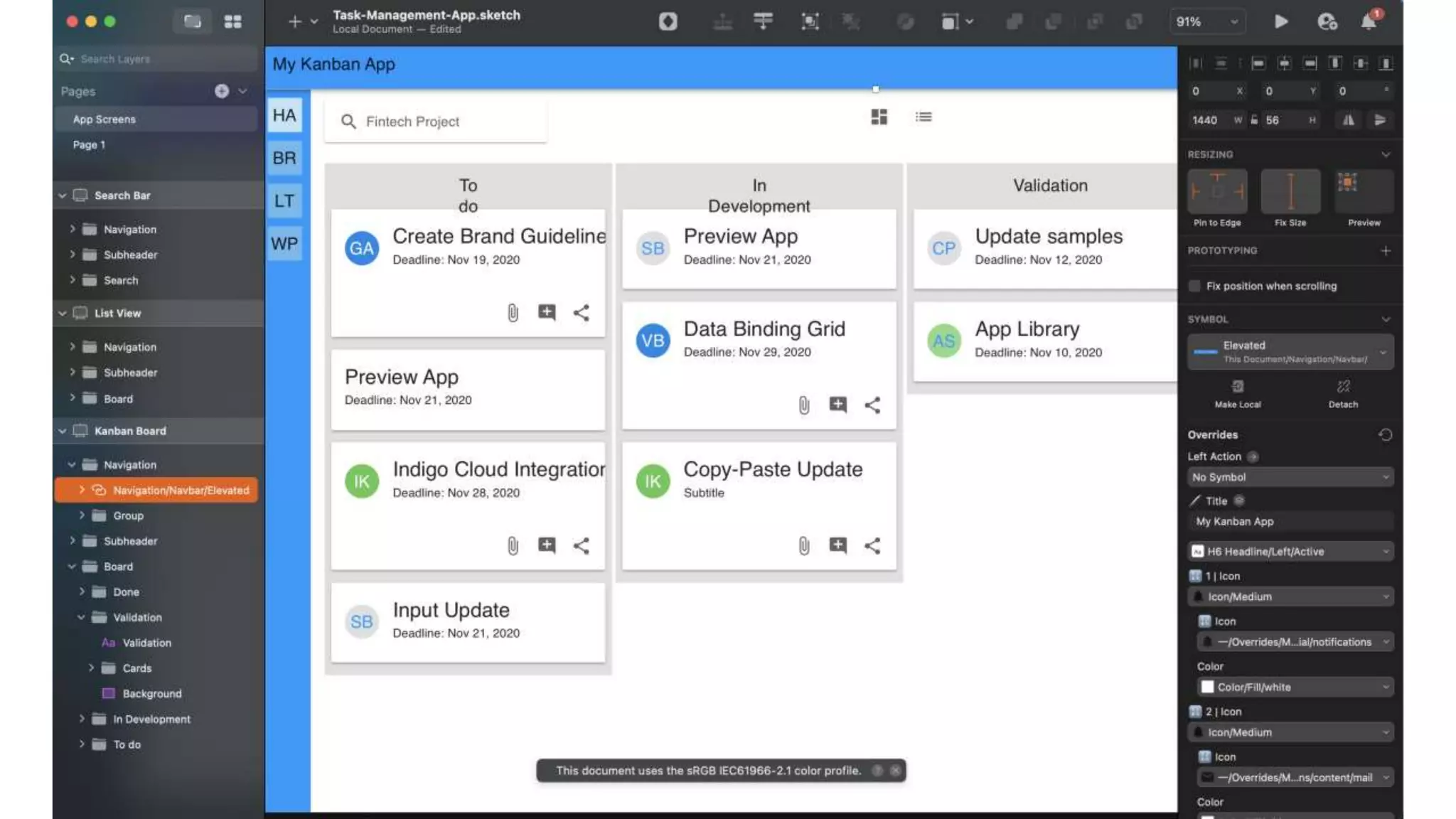The image size is (1456, 819).
Task: Click the Detach symbol icon
Action: tap(1342, 387)
